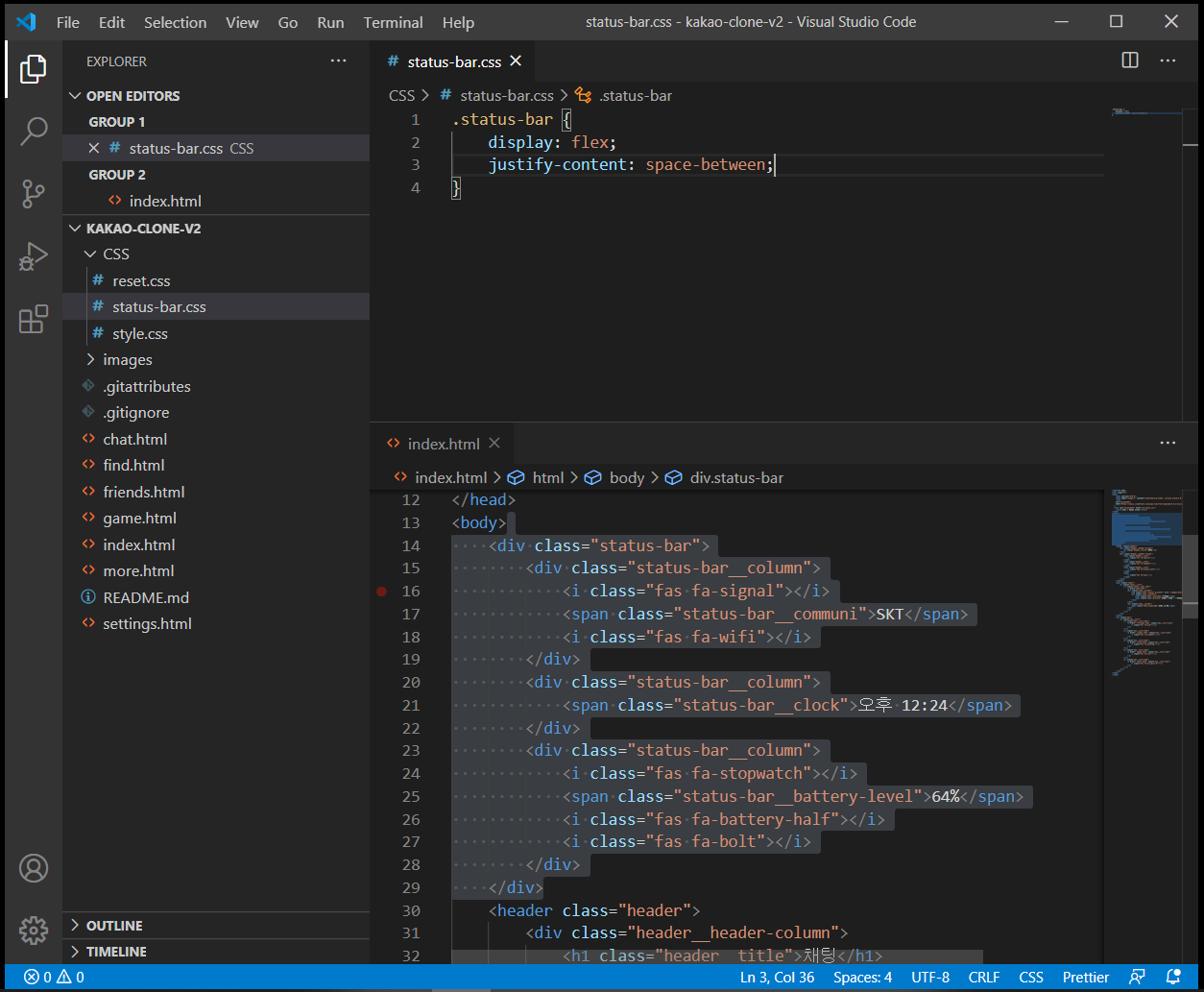This screenshot has width=1204, height=992.
Task: Open the feedback icon in status bar
Action: pyautogui.click(x=1137, y=978)
